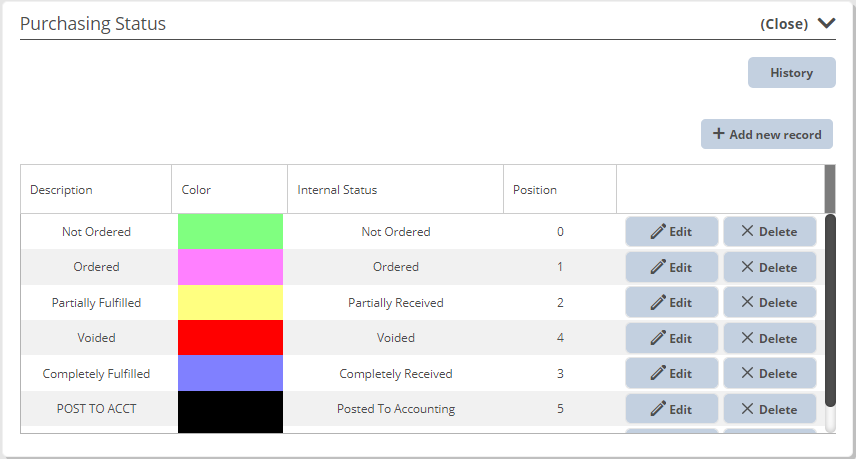Click position value 3 for Completely Fulfilled
This screenshot has width=856, height=459.
point(560,373)
